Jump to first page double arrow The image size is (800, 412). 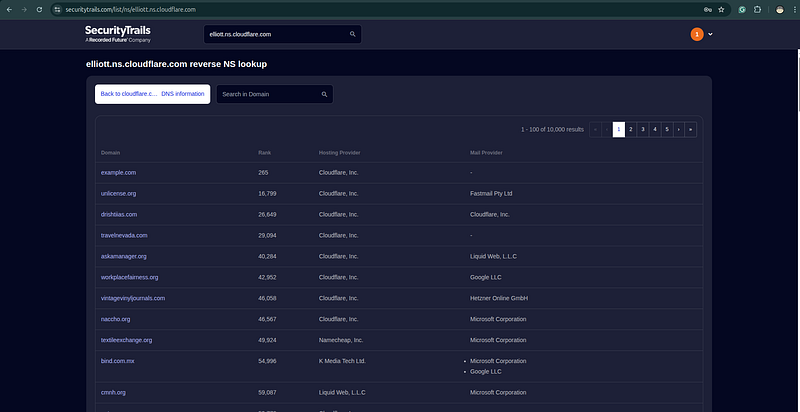click(x=595, y=130)
